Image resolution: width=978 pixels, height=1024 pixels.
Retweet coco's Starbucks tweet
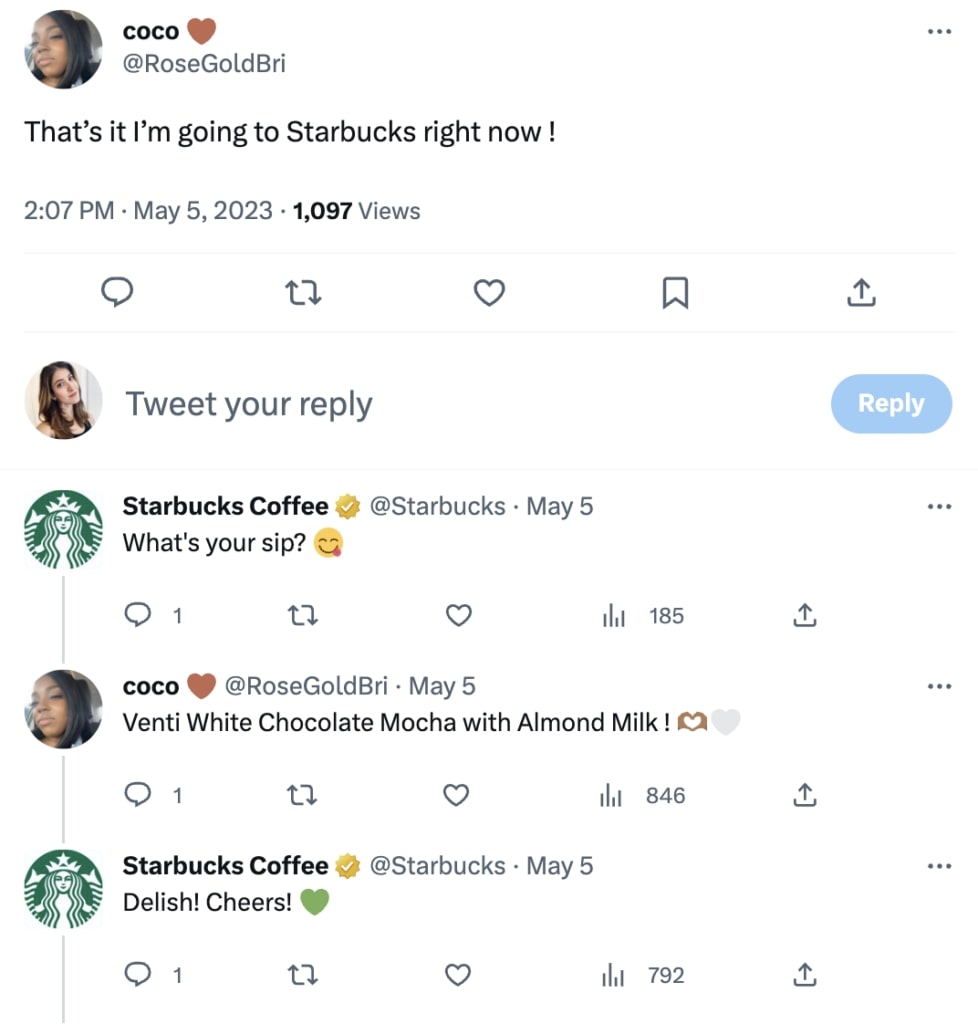pyautogui.click(x=303, y=292)
